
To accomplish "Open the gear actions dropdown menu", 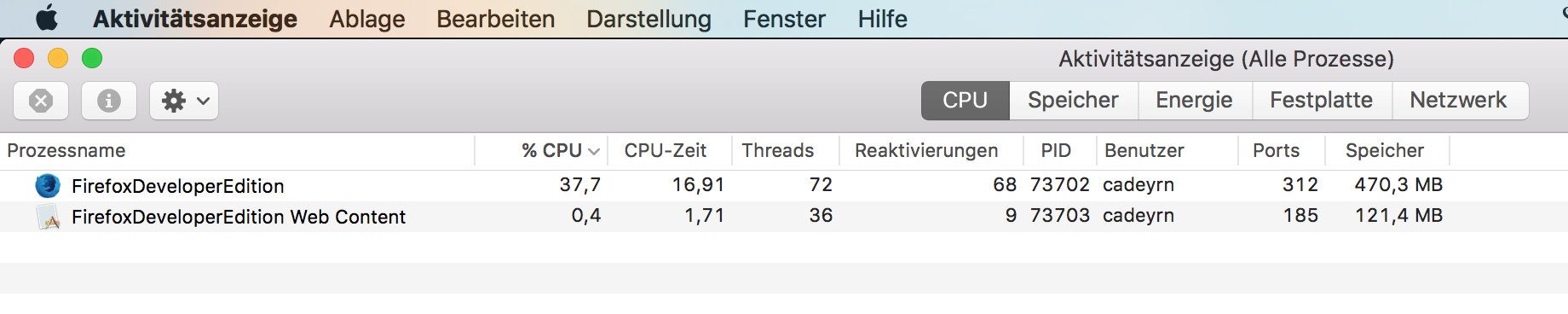I will (184, 101).
